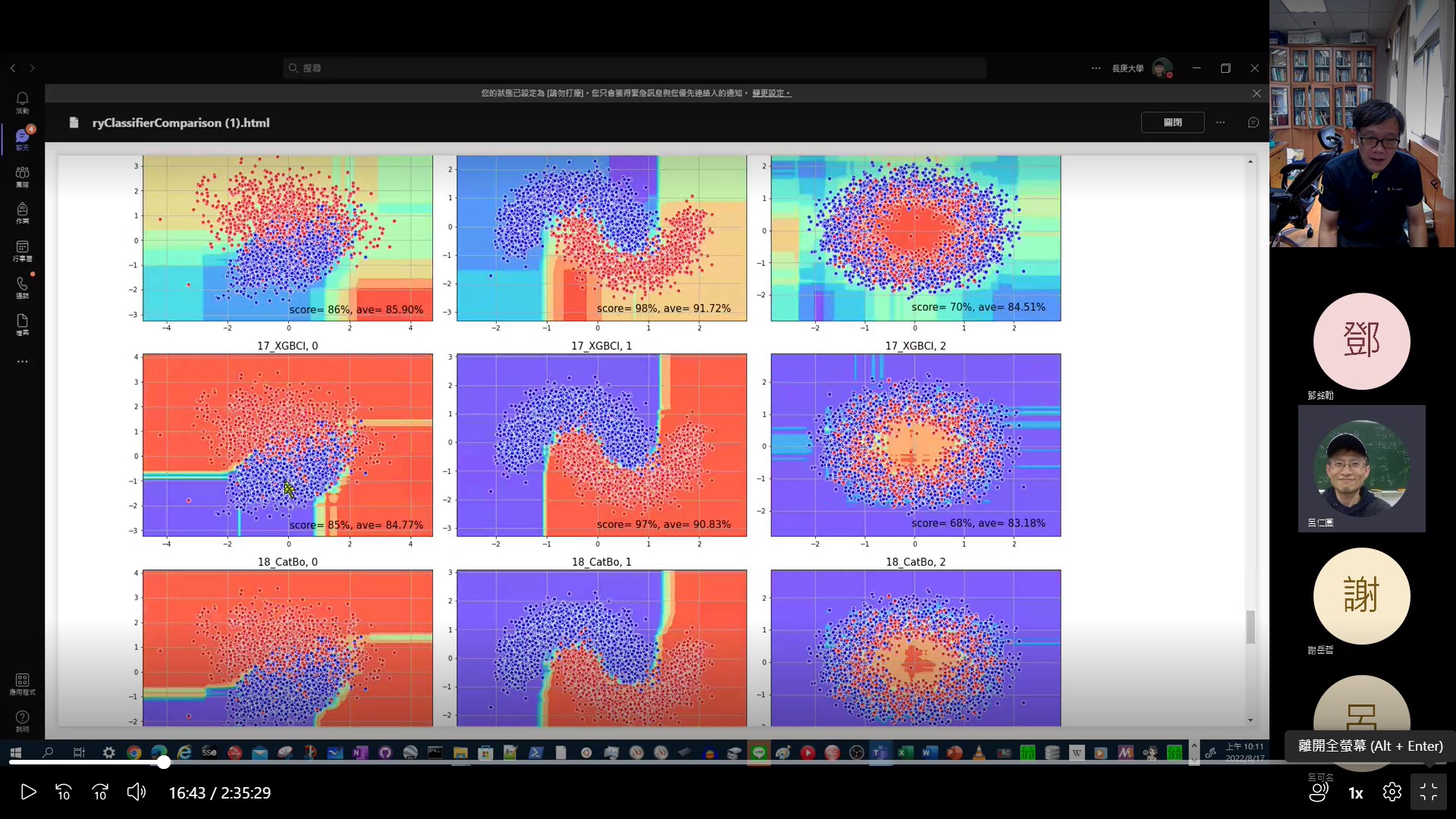Click the presenter webcam video tile

[1363, 124]
